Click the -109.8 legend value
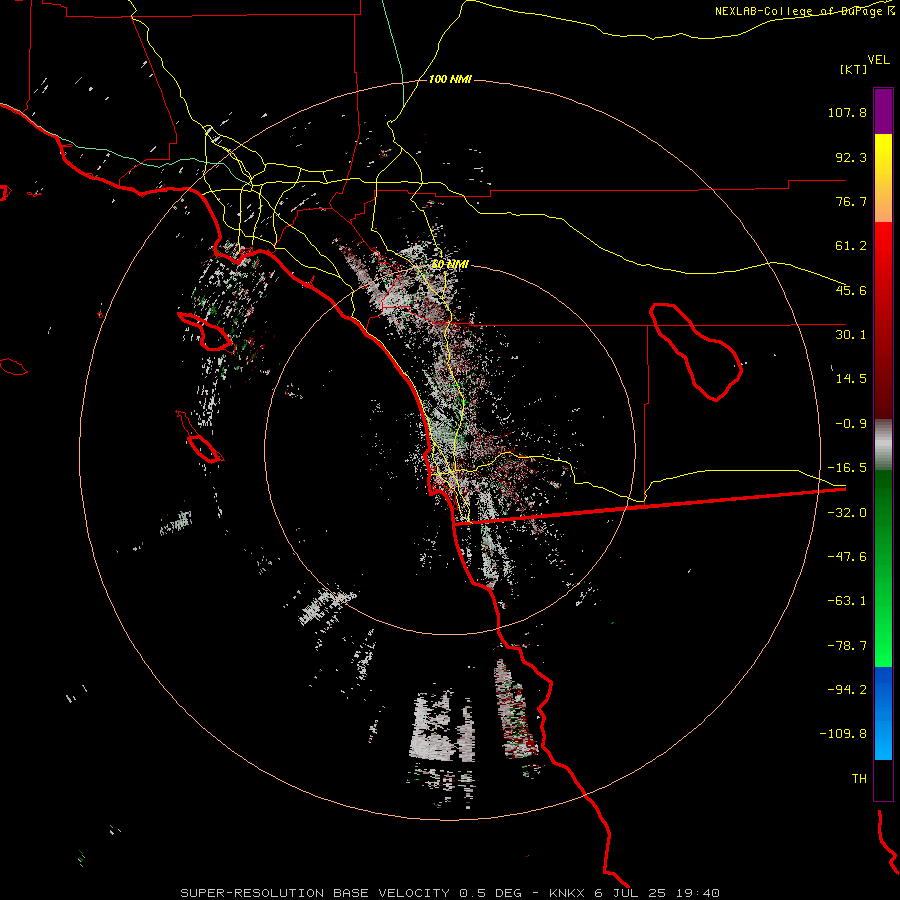Image resolution: width=900 pixels, height=900 pixels. [843, 734]
